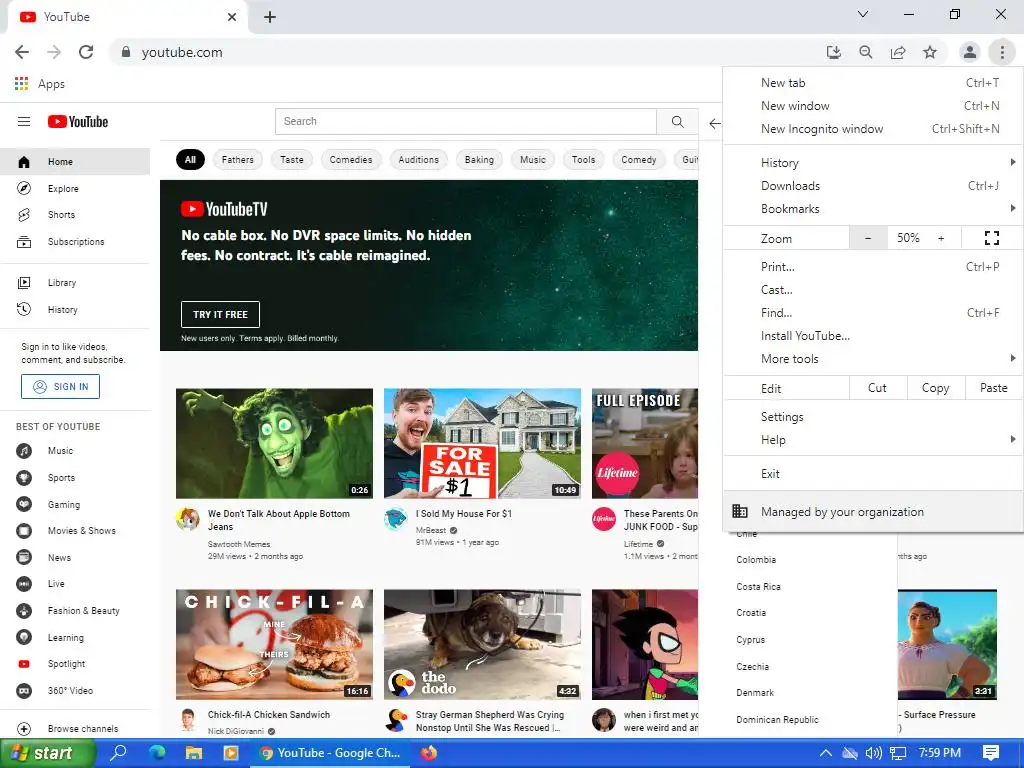The width and height of the screenshot is (1024, 768).
Task: Bookmark this tab with the star
Action: pos(930,52)
